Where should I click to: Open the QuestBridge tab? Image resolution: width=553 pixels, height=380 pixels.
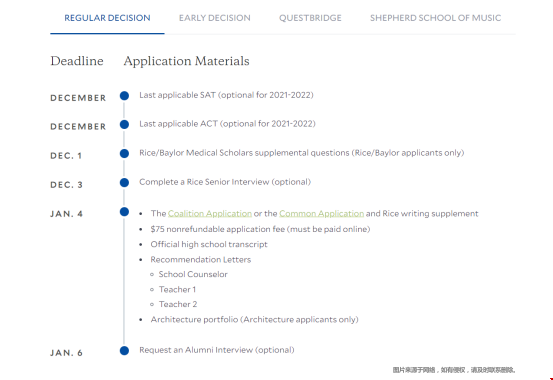[x=310, y=18]
